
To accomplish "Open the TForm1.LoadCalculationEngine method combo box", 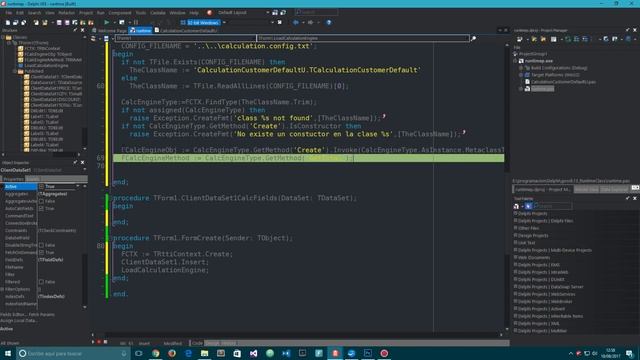I will click(363, 38).
